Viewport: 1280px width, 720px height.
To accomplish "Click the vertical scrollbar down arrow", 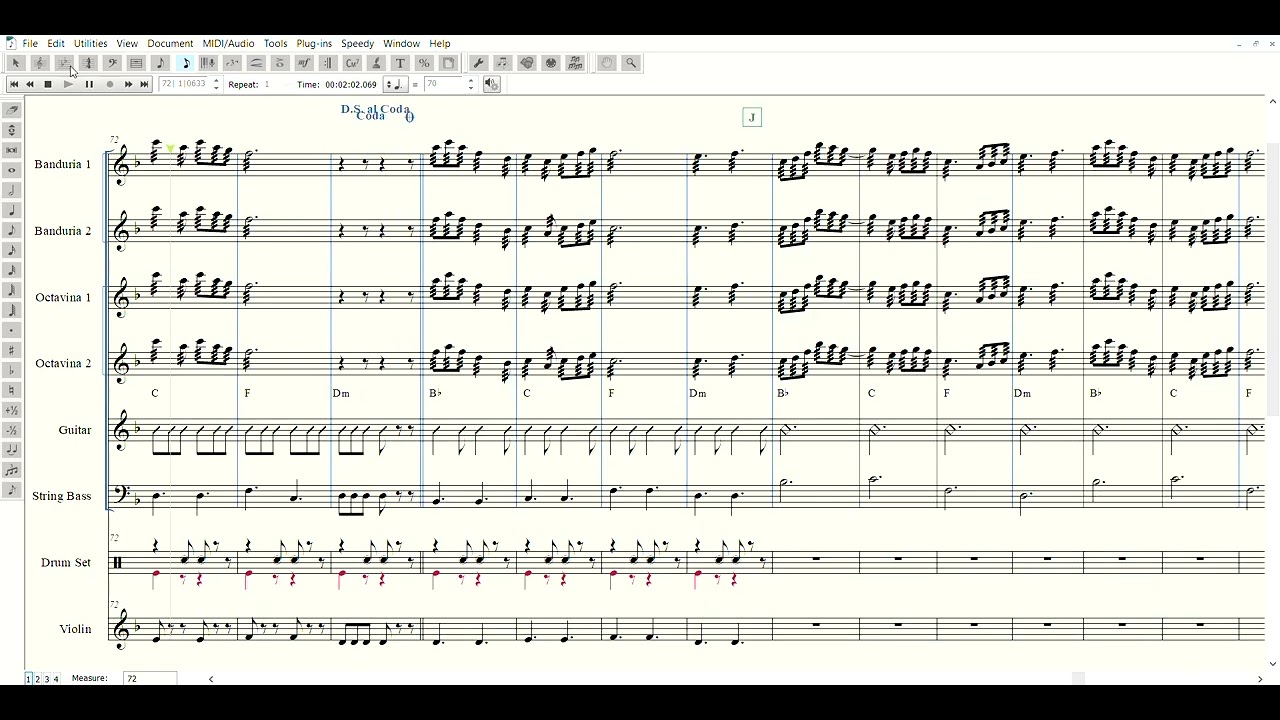I will (1273, 663).
